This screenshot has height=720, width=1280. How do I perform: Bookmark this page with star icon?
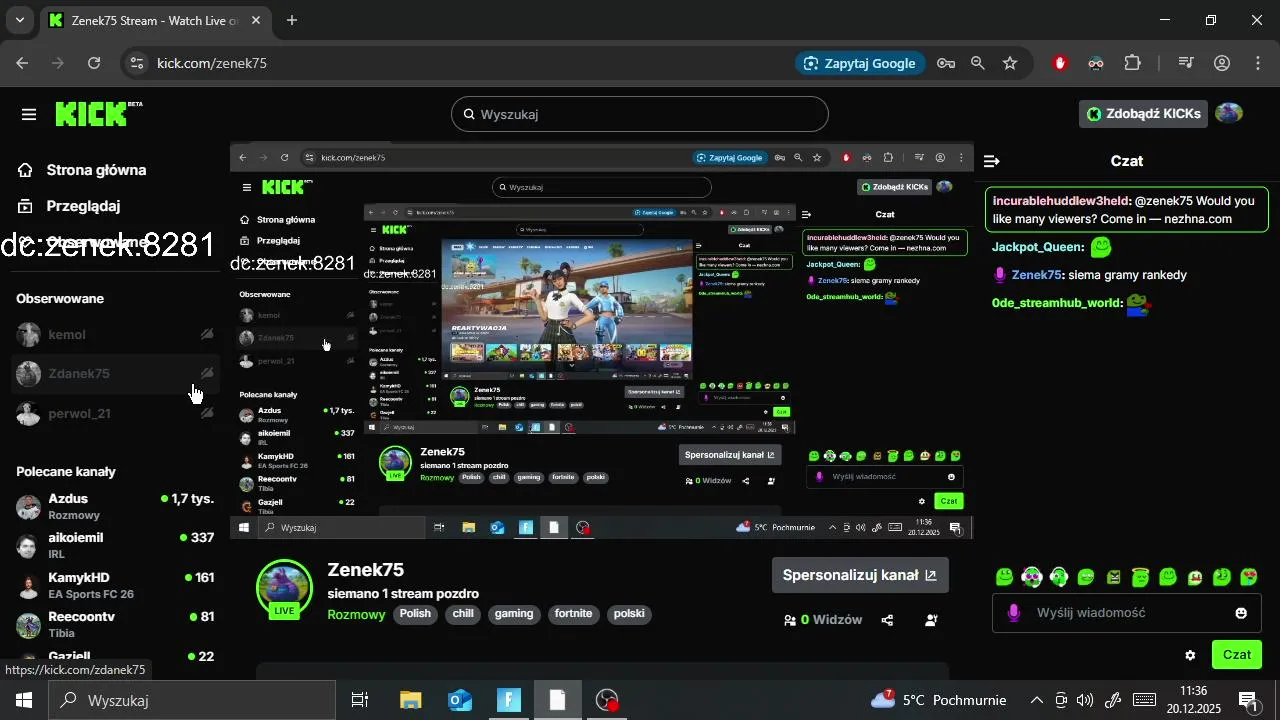pos(1010,63)
